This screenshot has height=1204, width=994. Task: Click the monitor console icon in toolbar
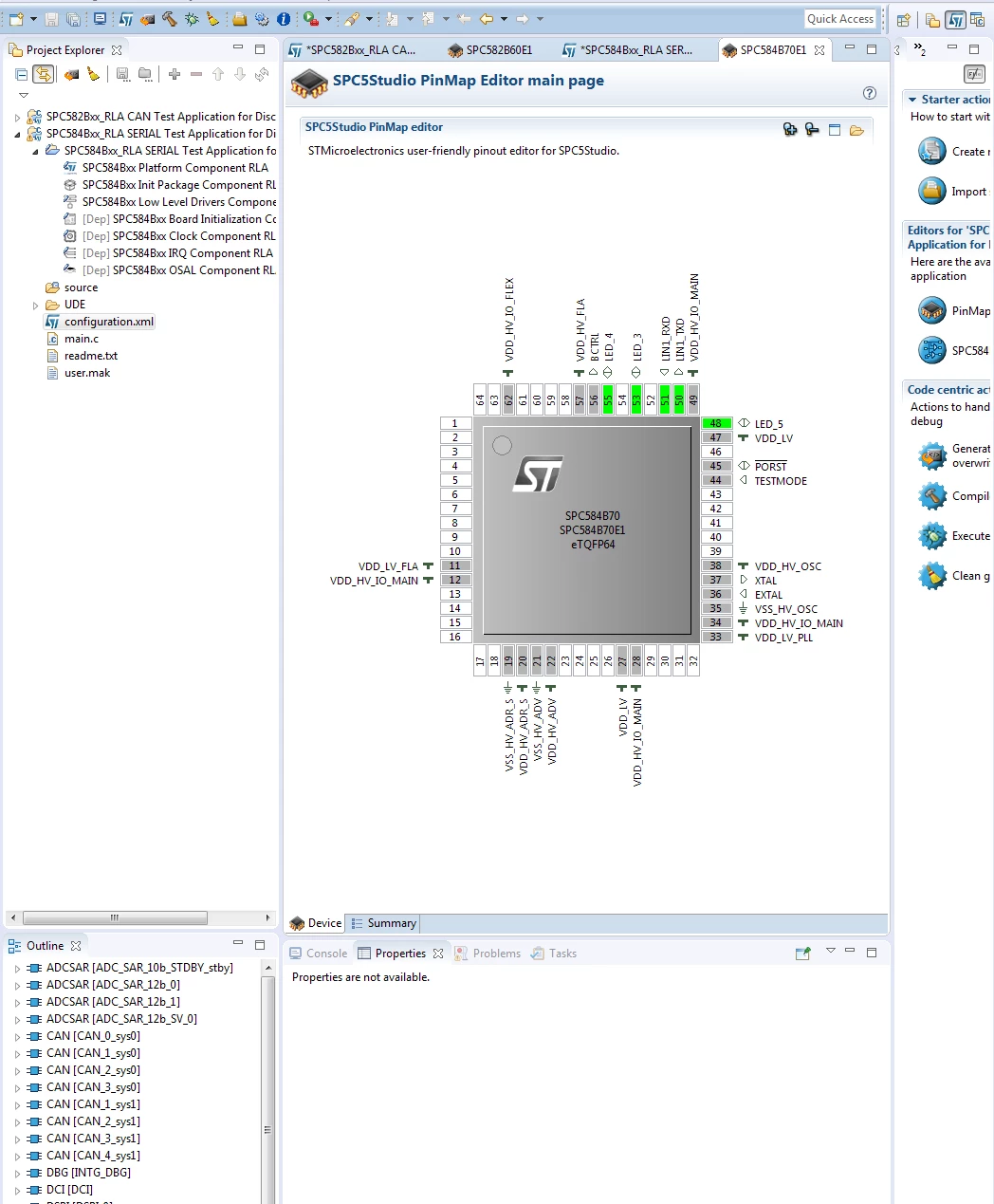[x=100, y=19]
